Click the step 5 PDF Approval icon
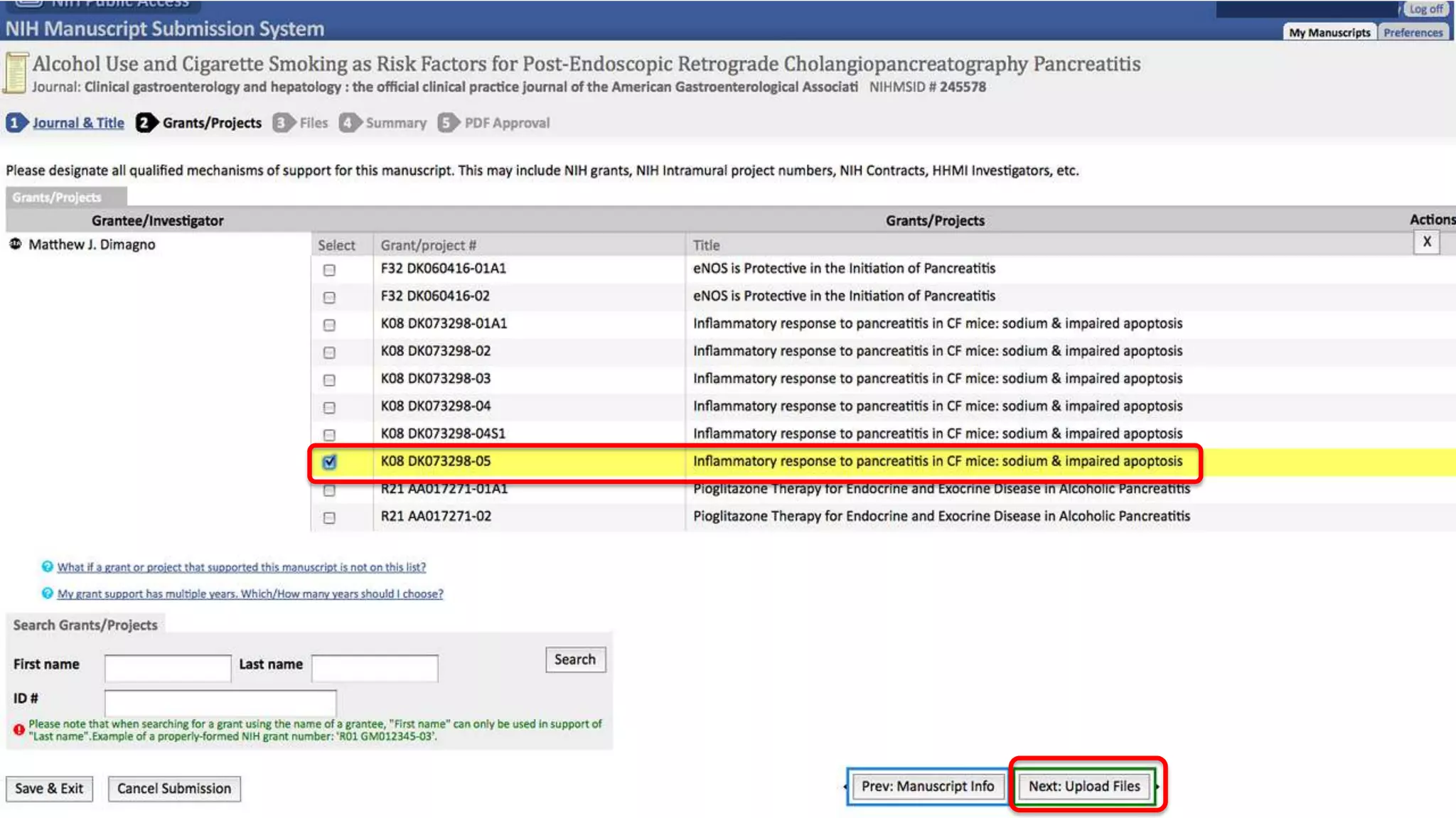This screenshot has width=1456, height=818. [x=447, y=123]
